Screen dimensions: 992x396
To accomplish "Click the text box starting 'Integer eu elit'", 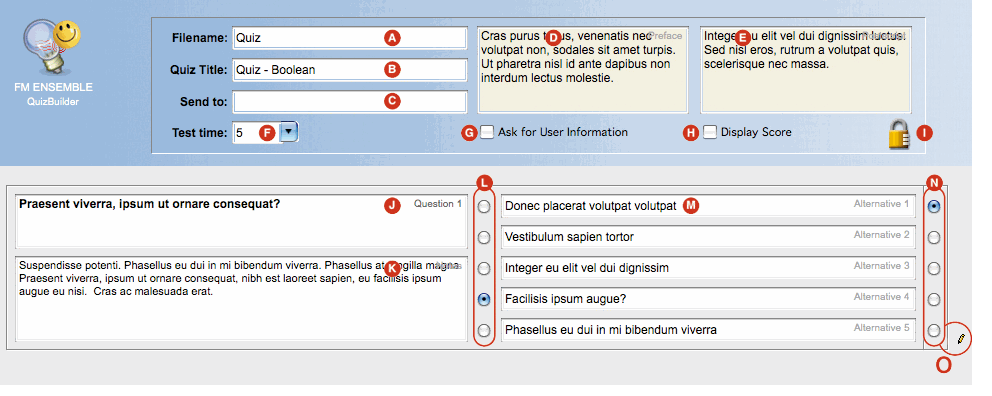I will coord(805,70).
